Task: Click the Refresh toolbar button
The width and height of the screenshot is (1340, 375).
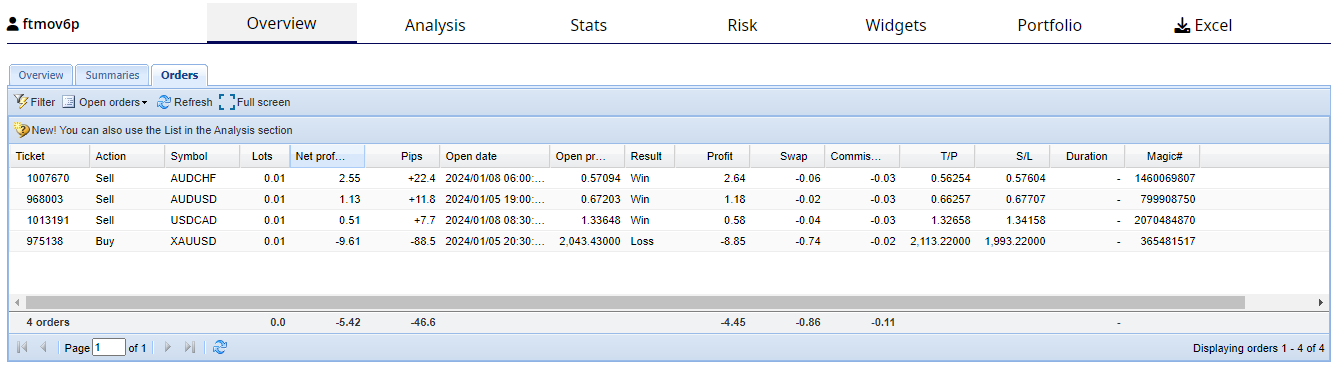Action: click(x=185, y=102)
